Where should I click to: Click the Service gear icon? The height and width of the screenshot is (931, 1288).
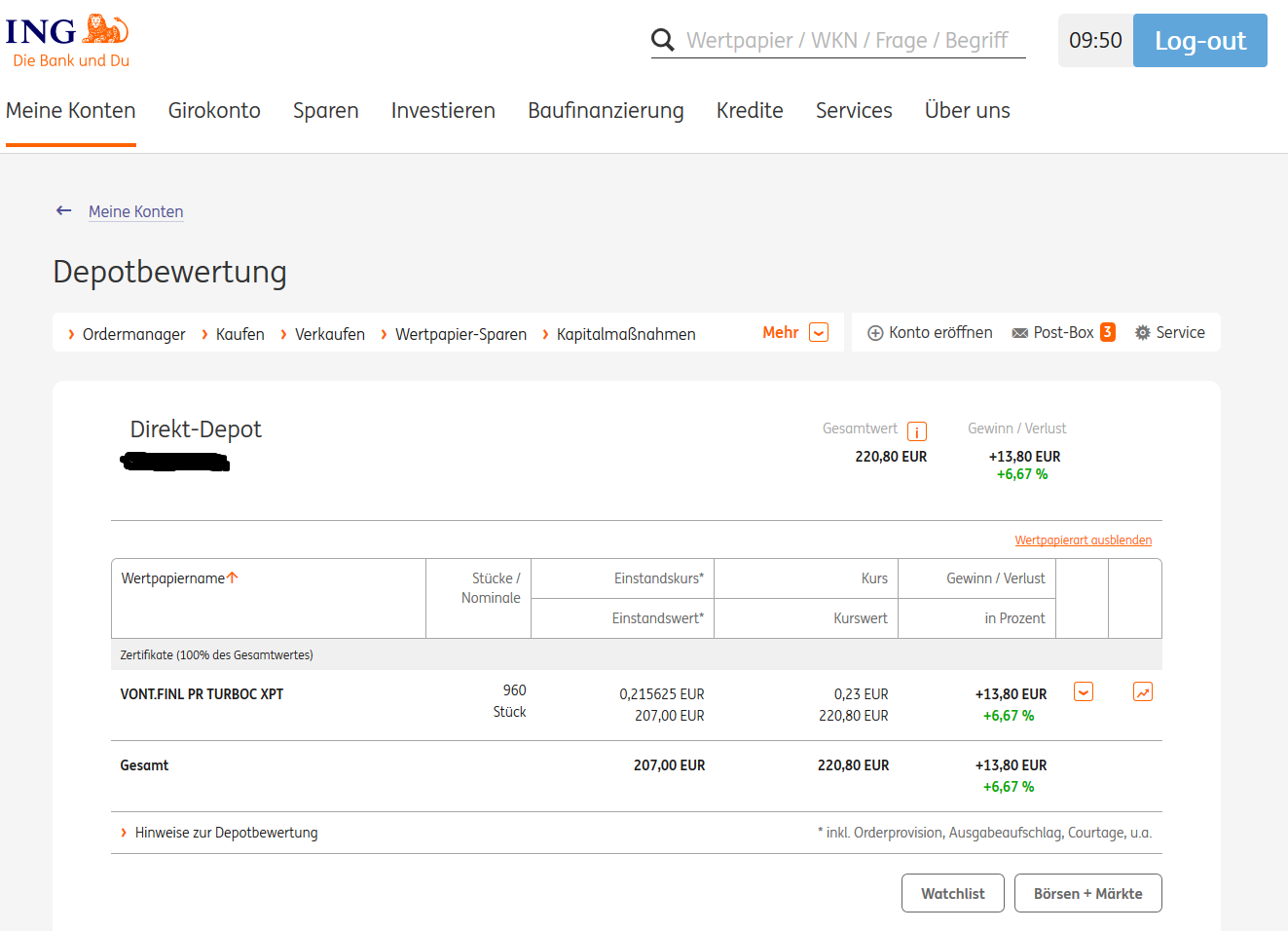pos(1142,333)
